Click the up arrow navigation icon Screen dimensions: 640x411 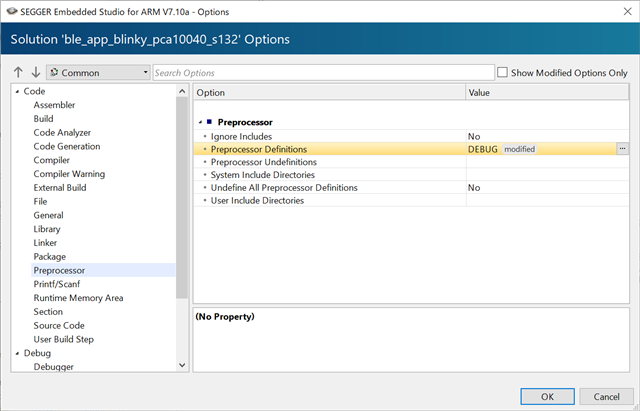point(18,73)
